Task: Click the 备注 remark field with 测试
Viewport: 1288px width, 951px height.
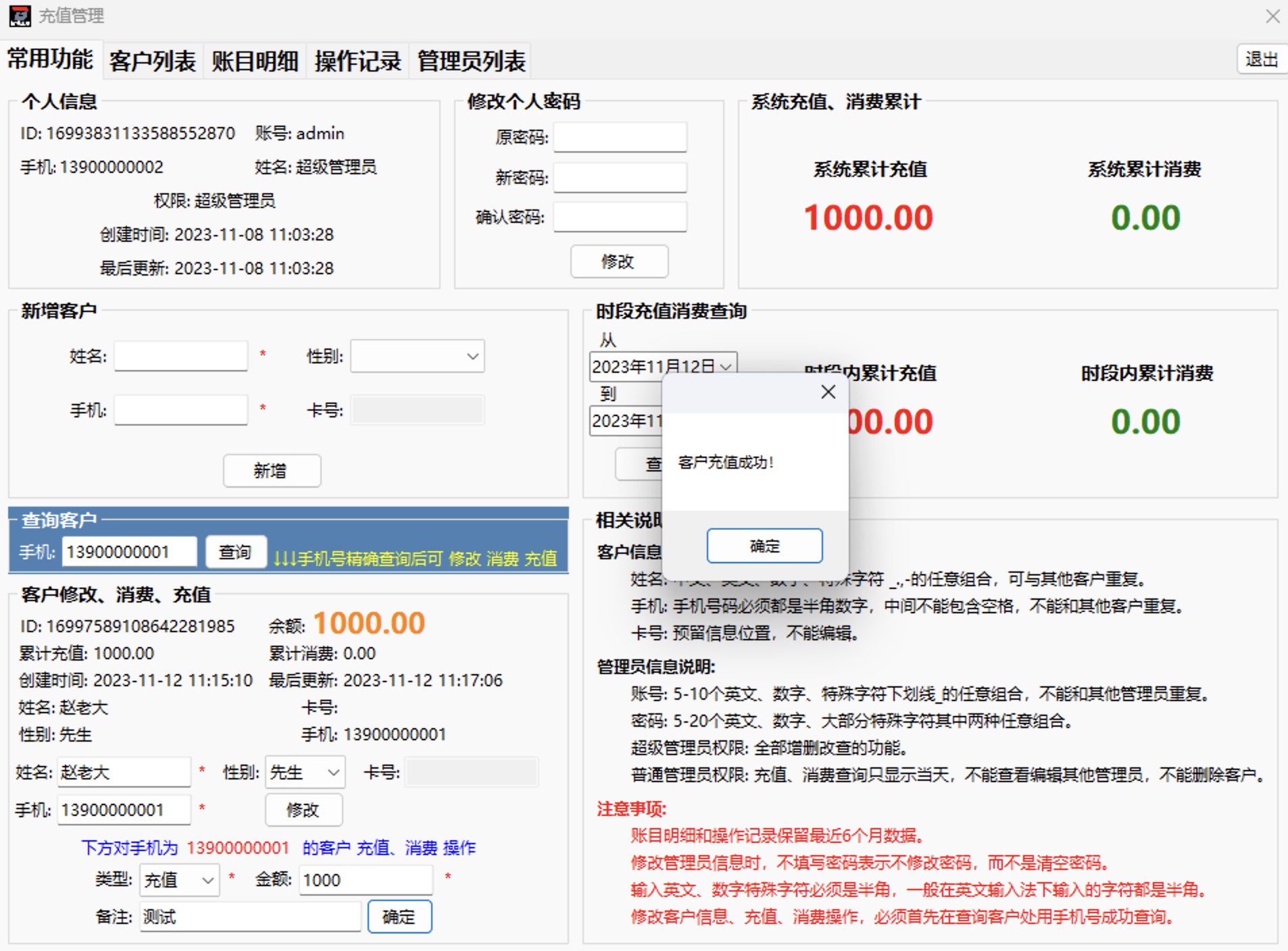Action: pyautogui.click(x=250, y=917)
